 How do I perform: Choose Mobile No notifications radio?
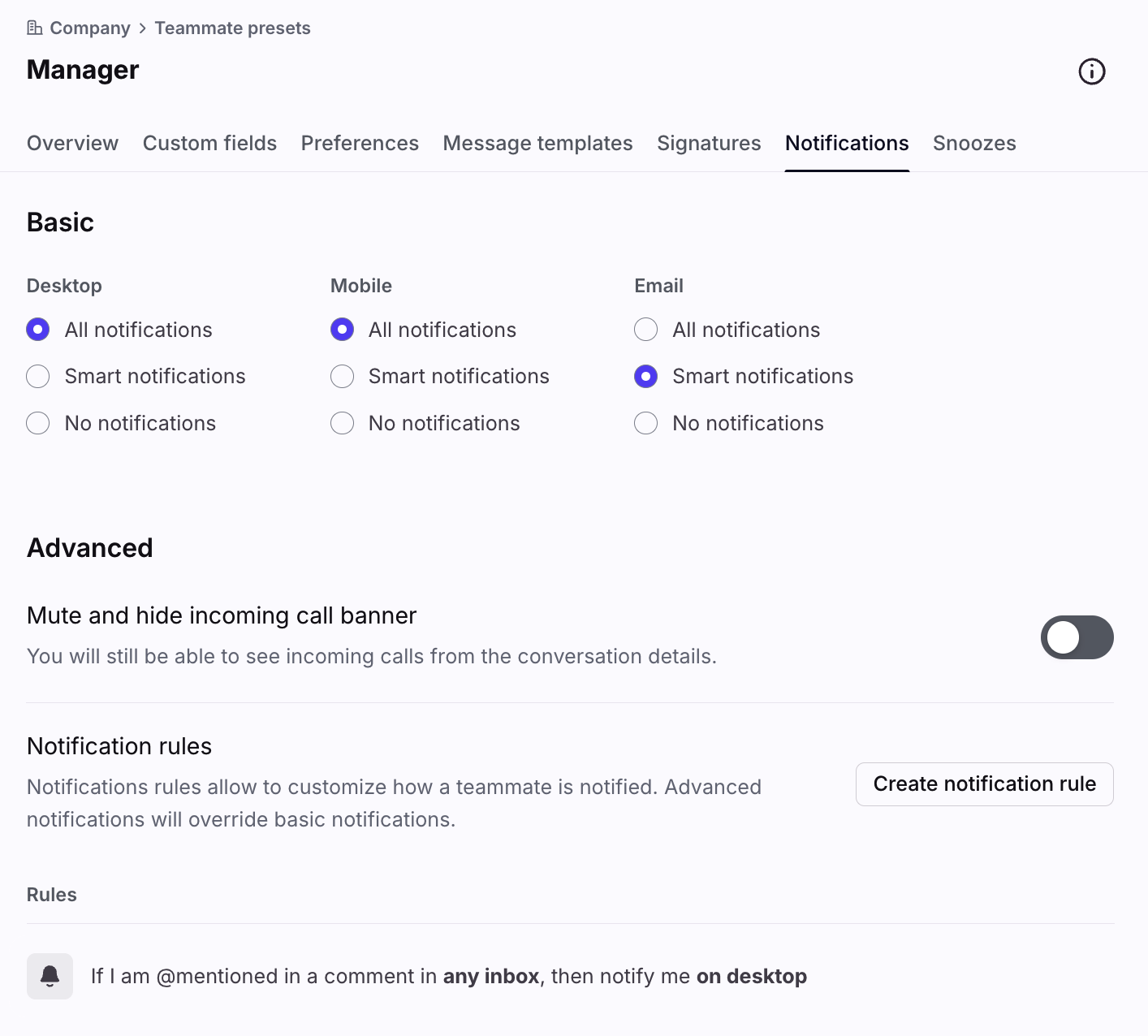pyautogui.click(x=342, y=424)
